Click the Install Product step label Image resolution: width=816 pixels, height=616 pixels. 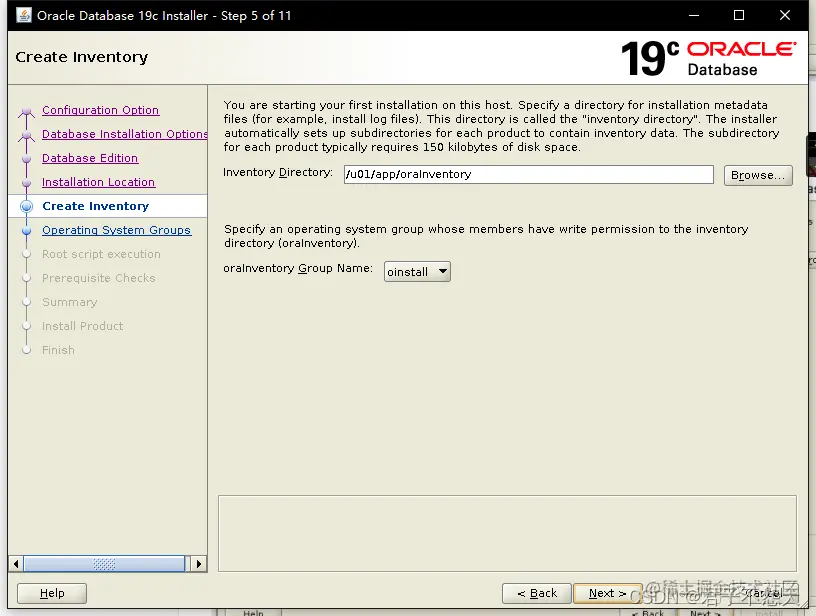pyautogui.click(x=82, y=326)
